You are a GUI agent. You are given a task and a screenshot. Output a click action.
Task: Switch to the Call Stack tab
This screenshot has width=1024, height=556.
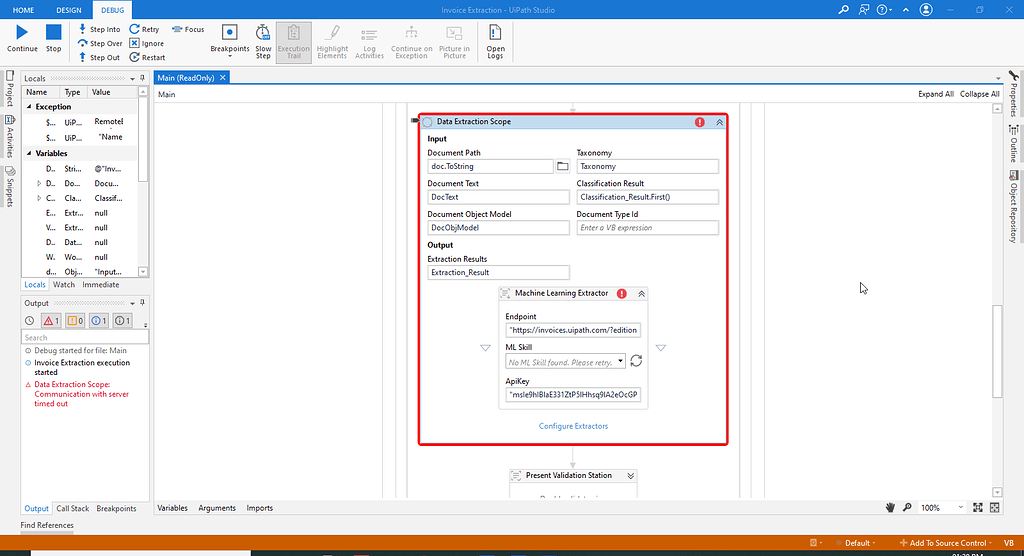coord(72,508)
